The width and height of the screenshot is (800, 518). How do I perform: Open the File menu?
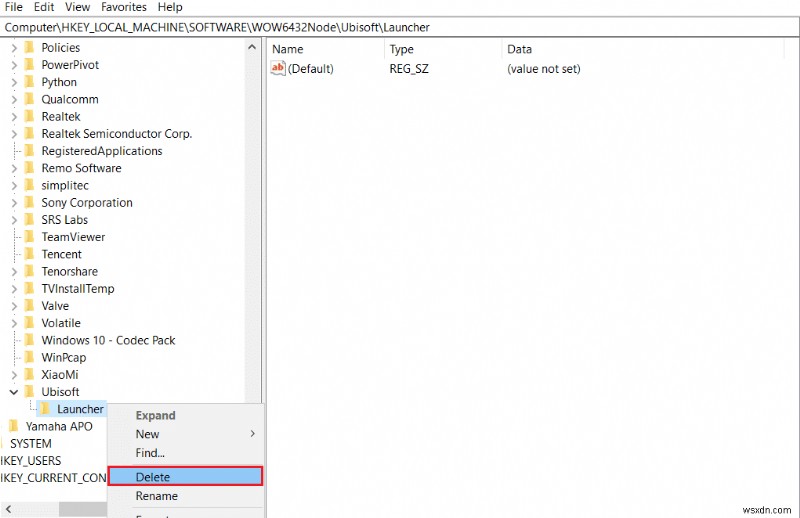(13, 7)
